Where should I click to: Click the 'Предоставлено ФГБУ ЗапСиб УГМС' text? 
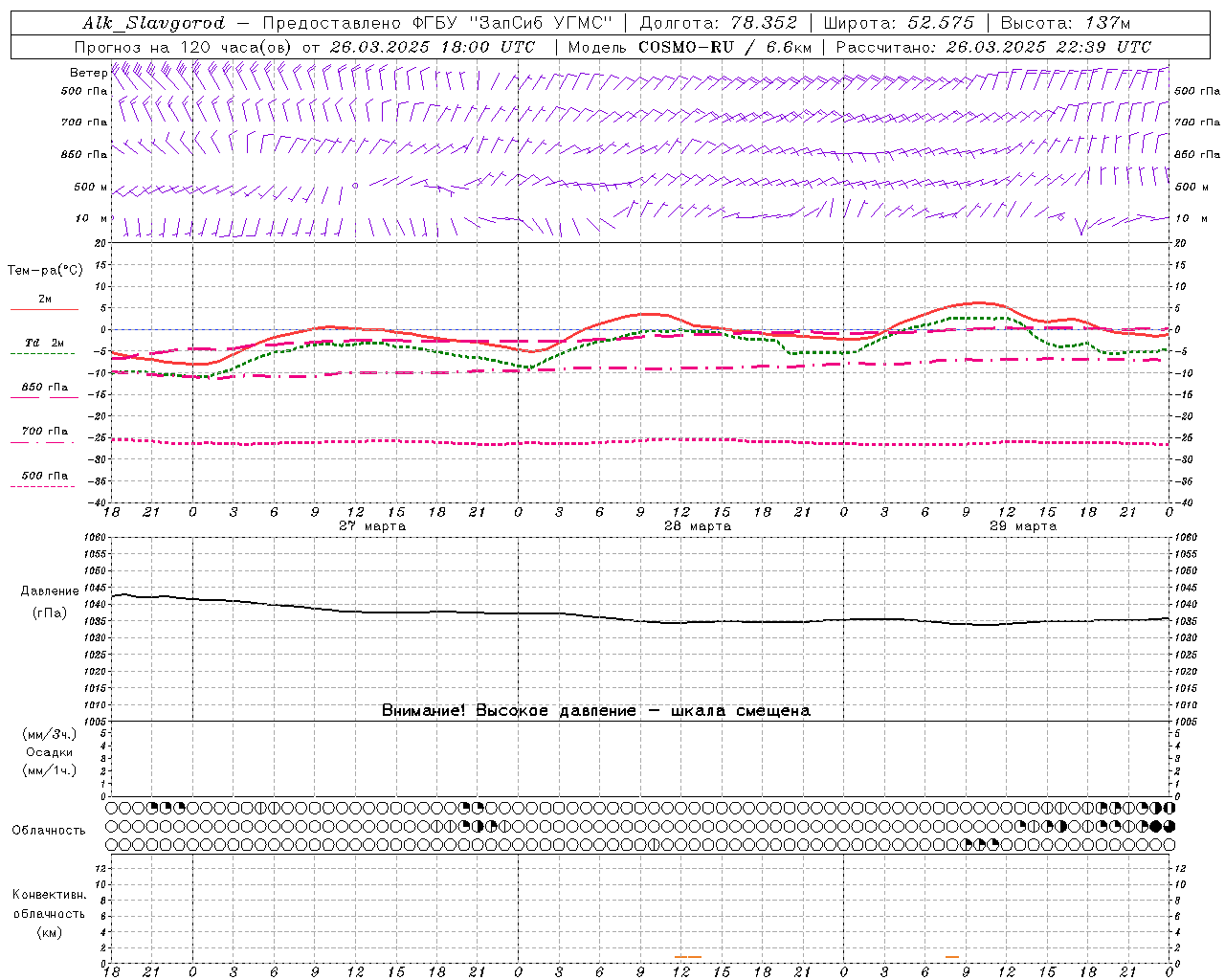(437, 23)
